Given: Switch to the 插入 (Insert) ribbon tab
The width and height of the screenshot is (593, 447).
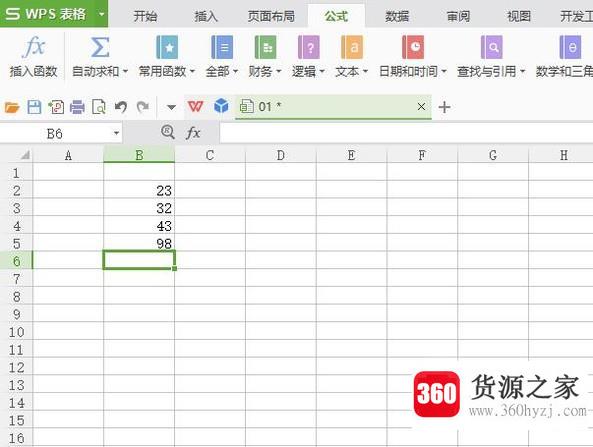Looking at the screenshot, I should pos(206,16).
